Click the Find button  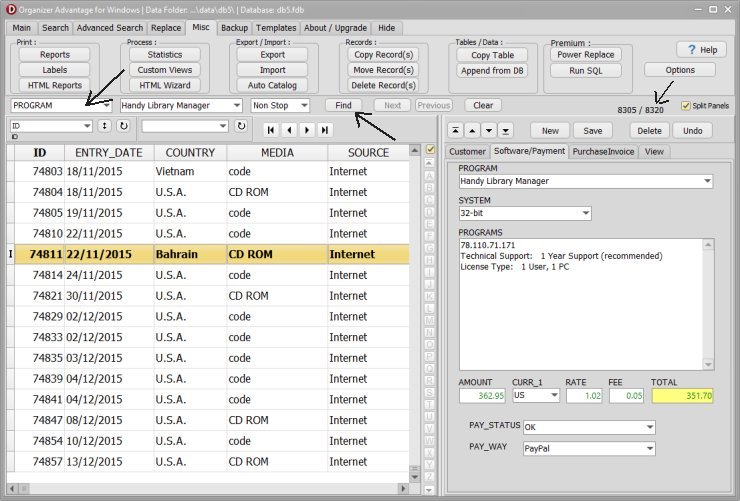pyautogui.click(x=343, y=105)
